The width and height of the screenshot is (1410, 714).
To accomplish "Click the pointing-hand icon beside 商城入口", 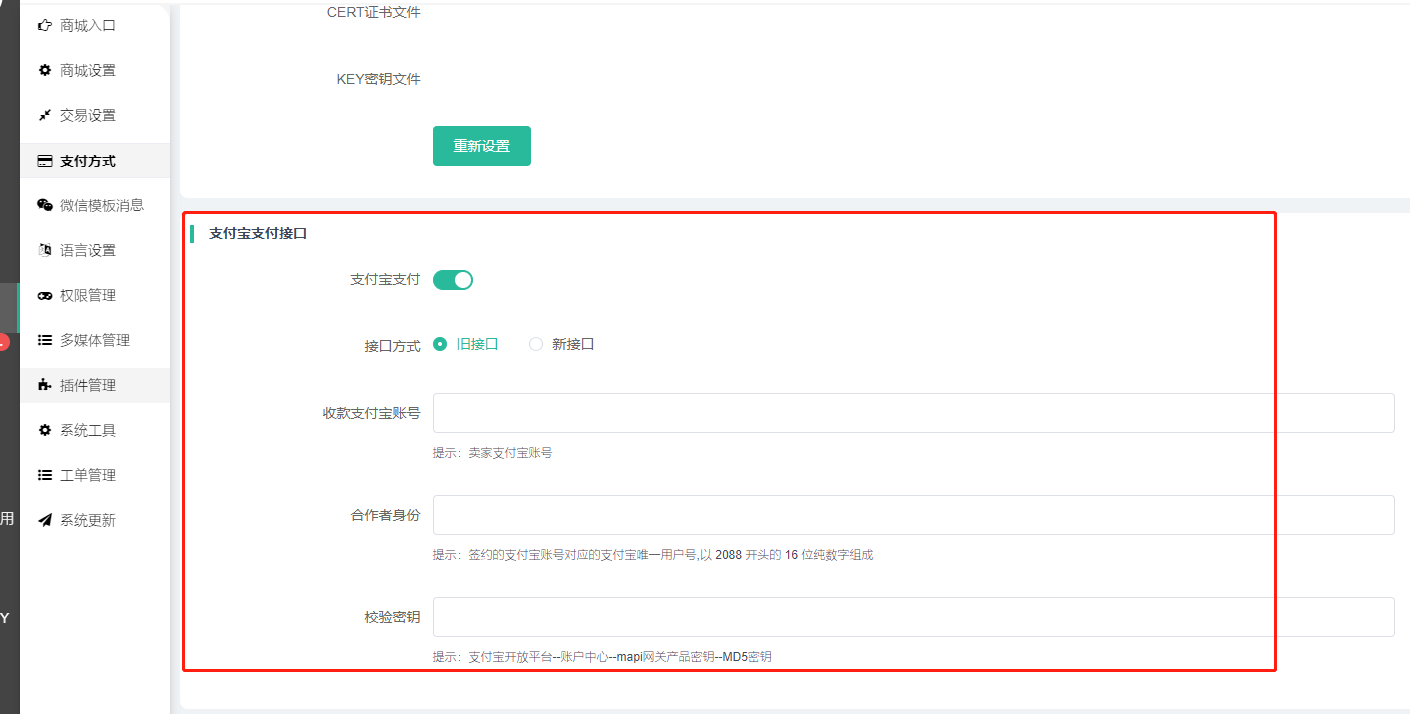I will click(x=44, y=25).
